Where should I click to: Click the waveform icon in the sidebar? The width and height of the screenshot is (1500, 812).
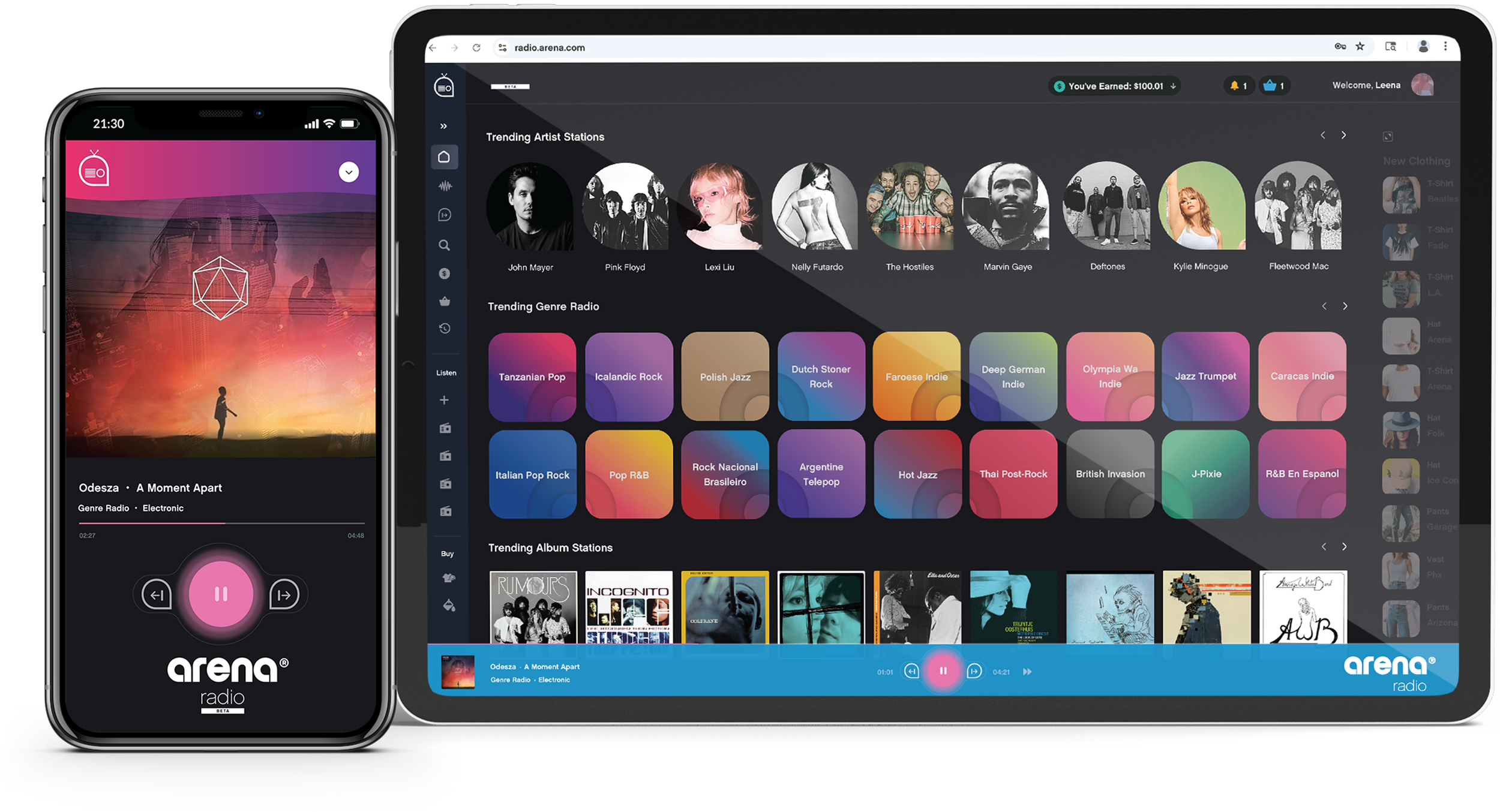(x=445, y=186)
